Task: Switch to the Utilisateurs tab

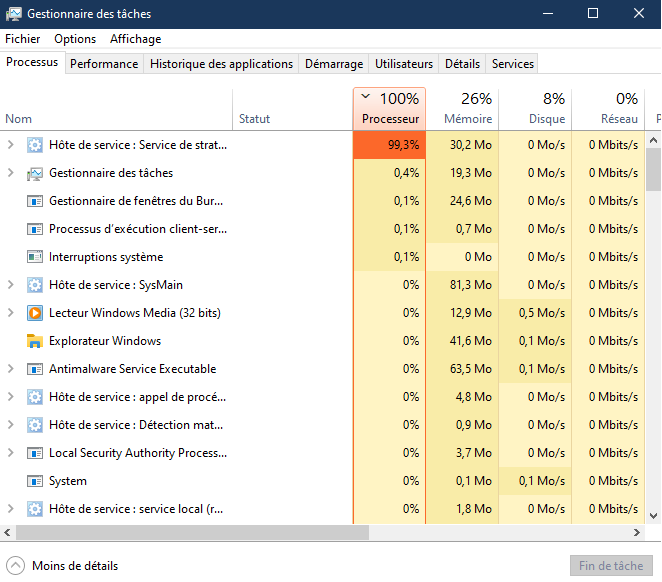Action: tap(404, 64)
